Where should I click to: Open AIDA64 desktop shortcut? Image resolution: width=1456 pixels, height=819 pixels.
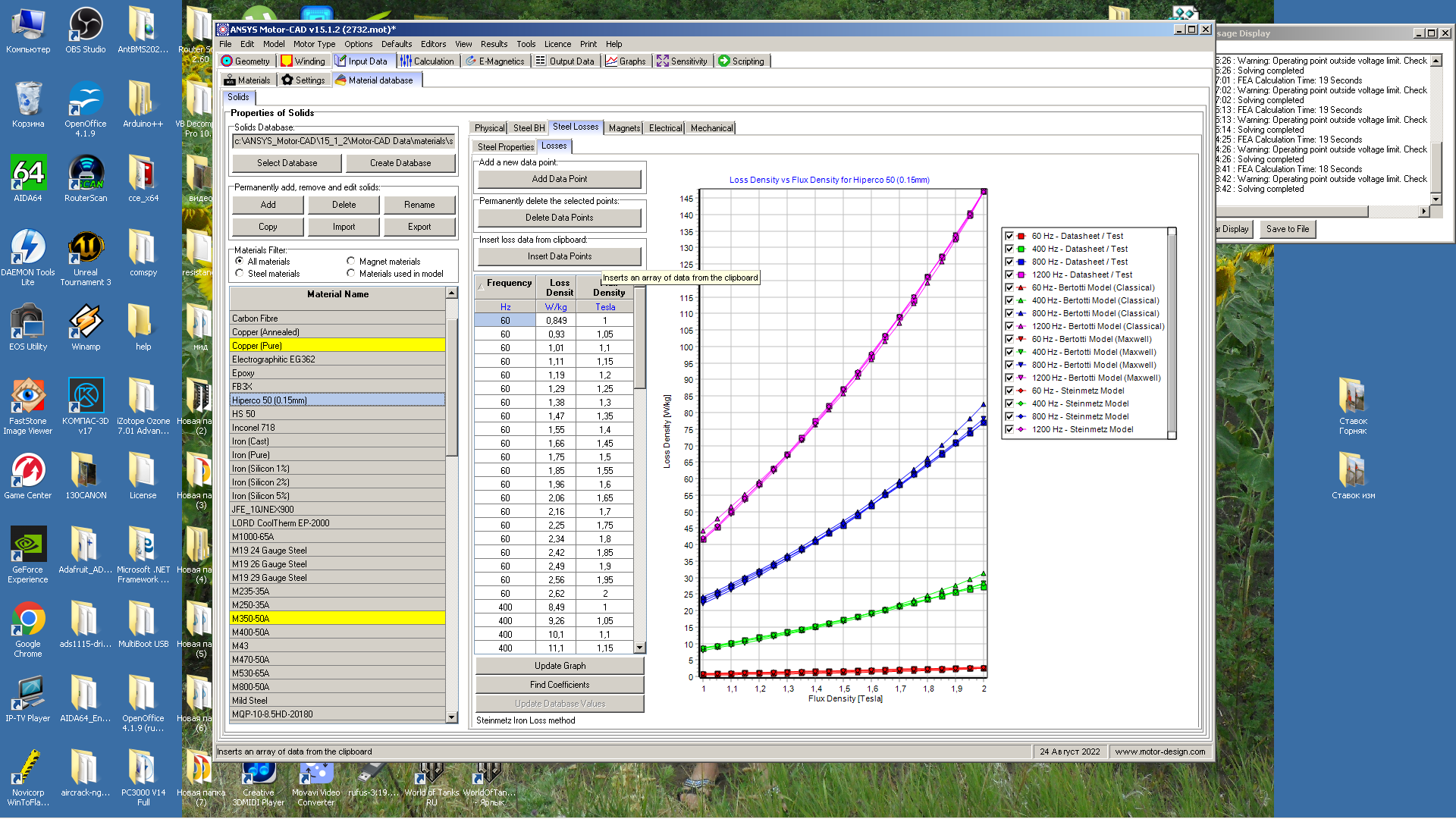pos(28,179)
